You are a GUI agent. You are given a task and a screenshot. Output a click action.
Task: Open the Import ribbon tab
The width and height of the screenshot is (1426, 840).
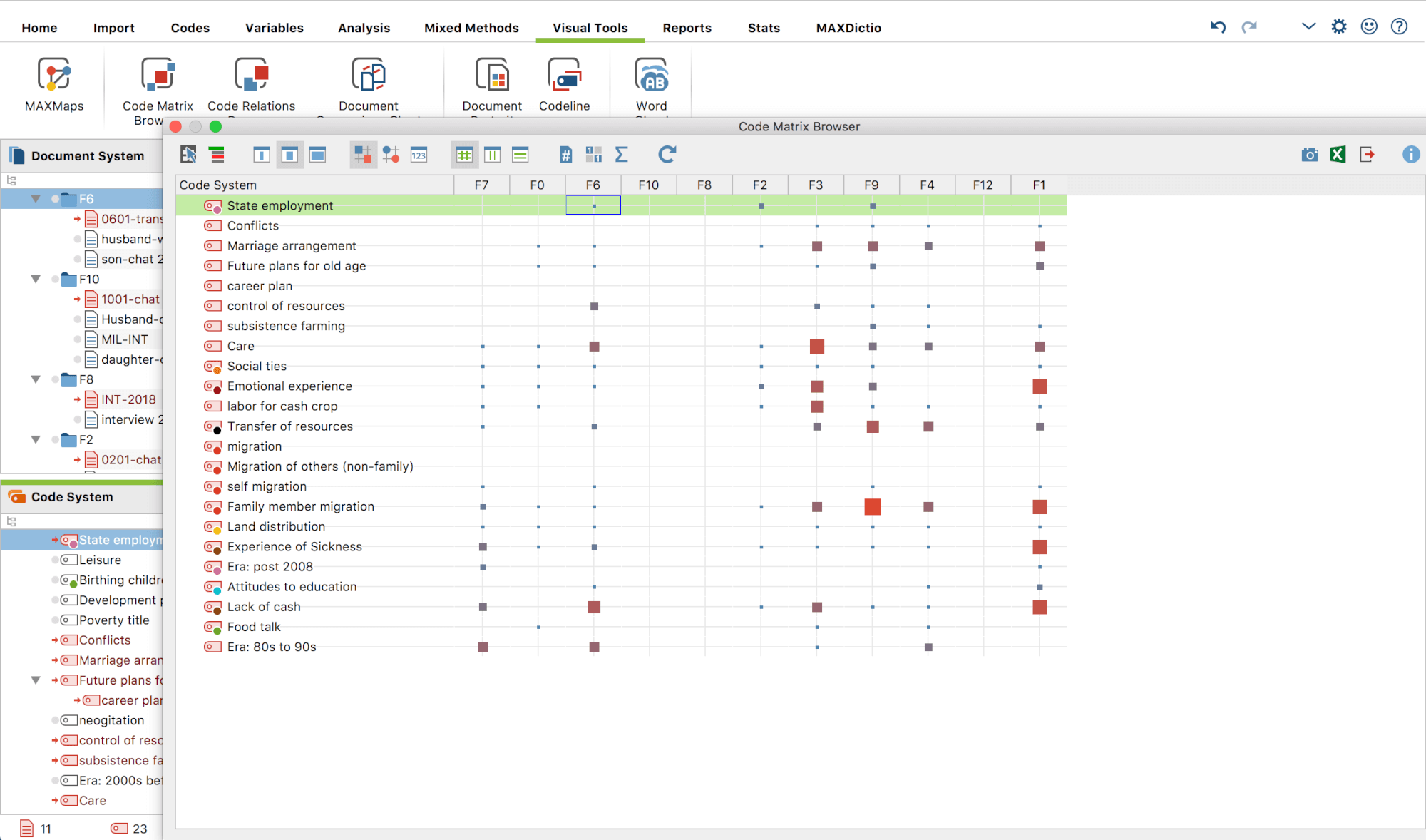113,28
